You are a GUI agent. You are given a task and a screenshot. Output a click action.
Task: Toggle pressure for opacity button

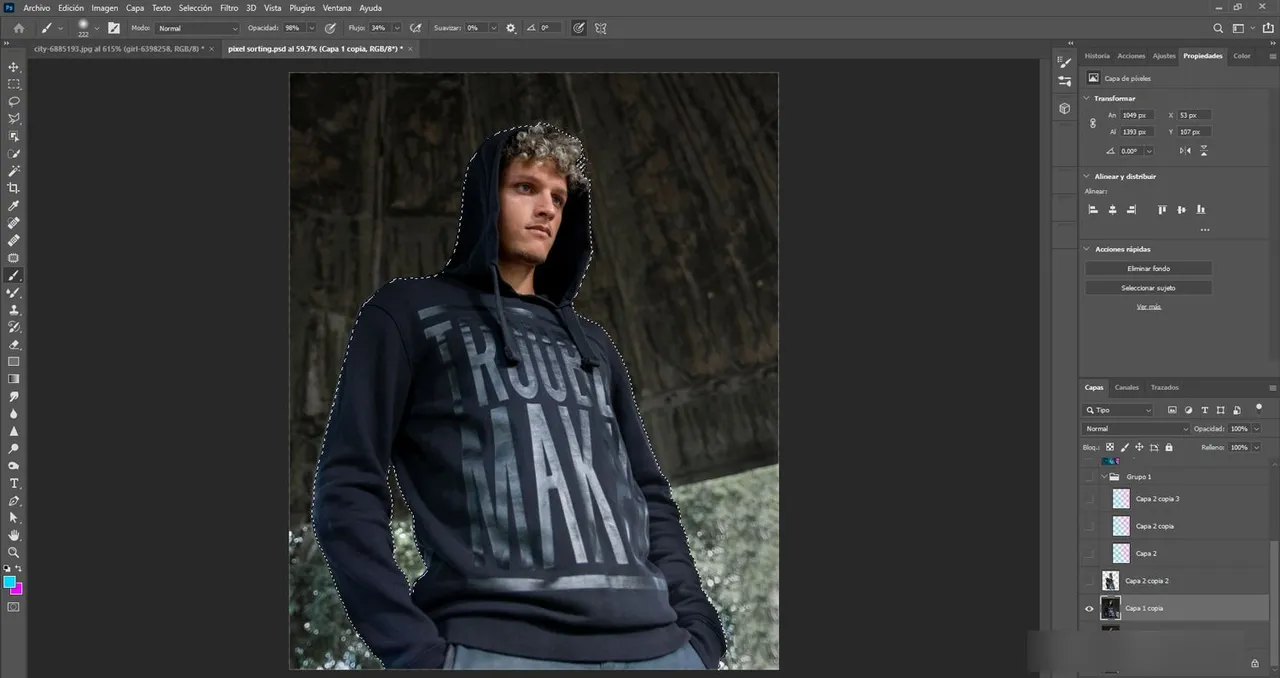[330, 28]
